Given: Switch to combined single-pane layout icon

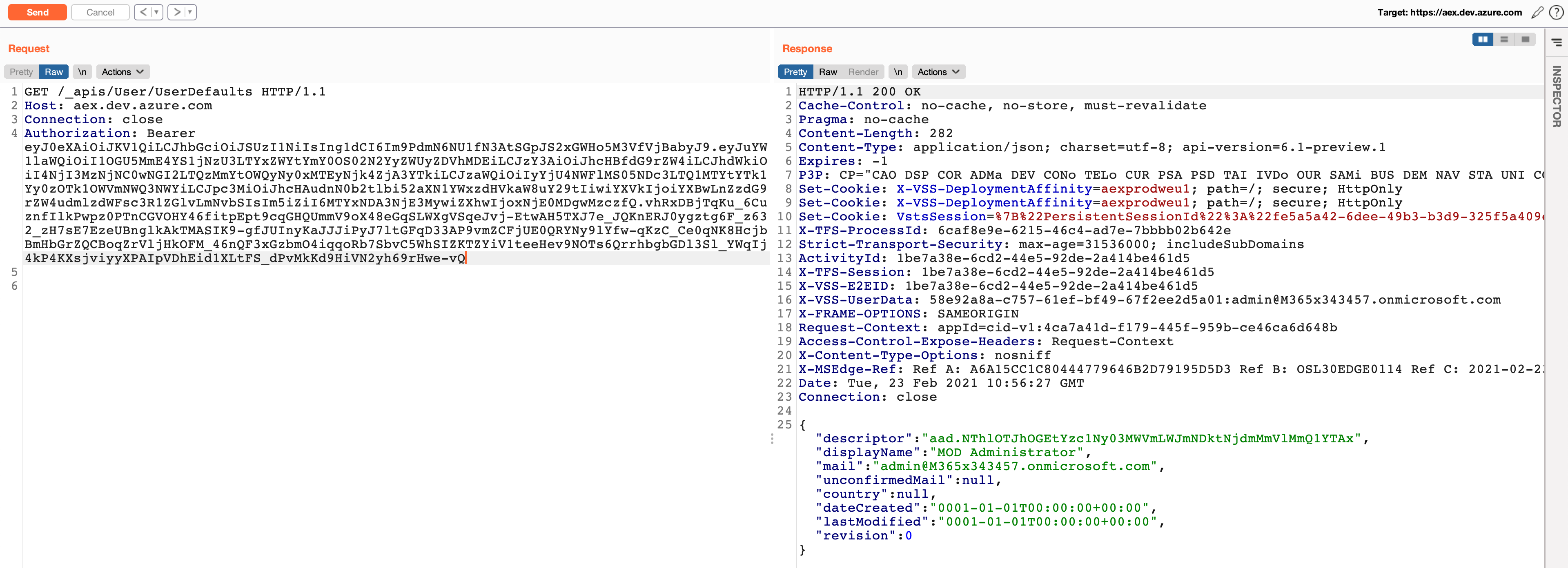Looking at the screenshot, I should click(1525, 40).
